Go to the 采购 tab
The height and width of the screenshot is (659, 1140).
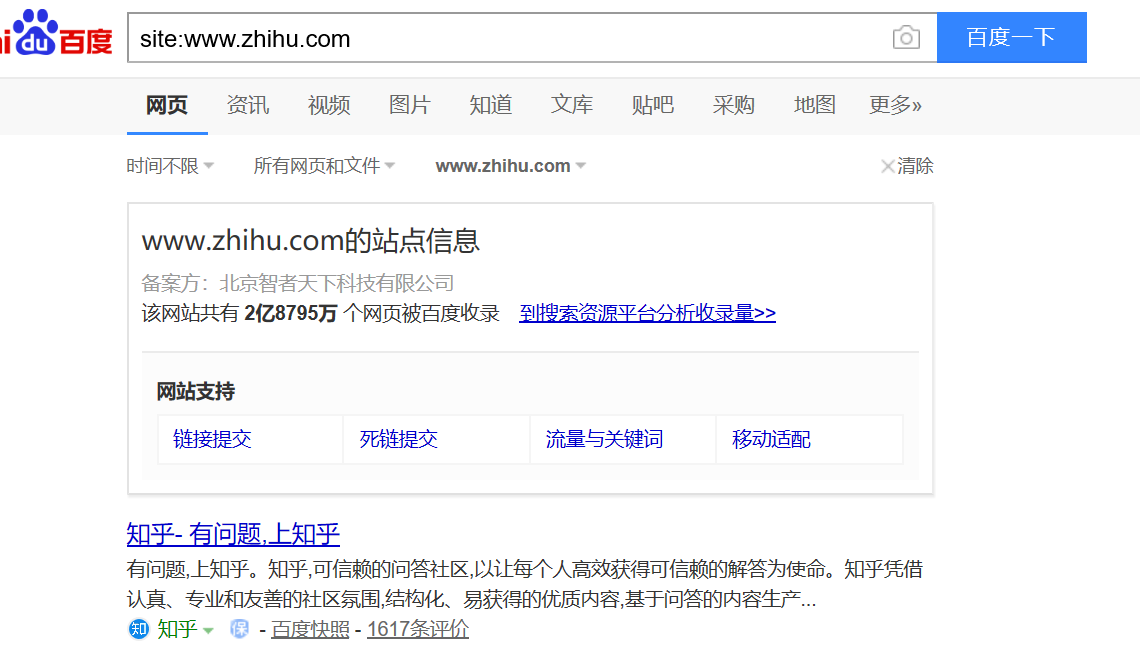(x=734, y=105)
